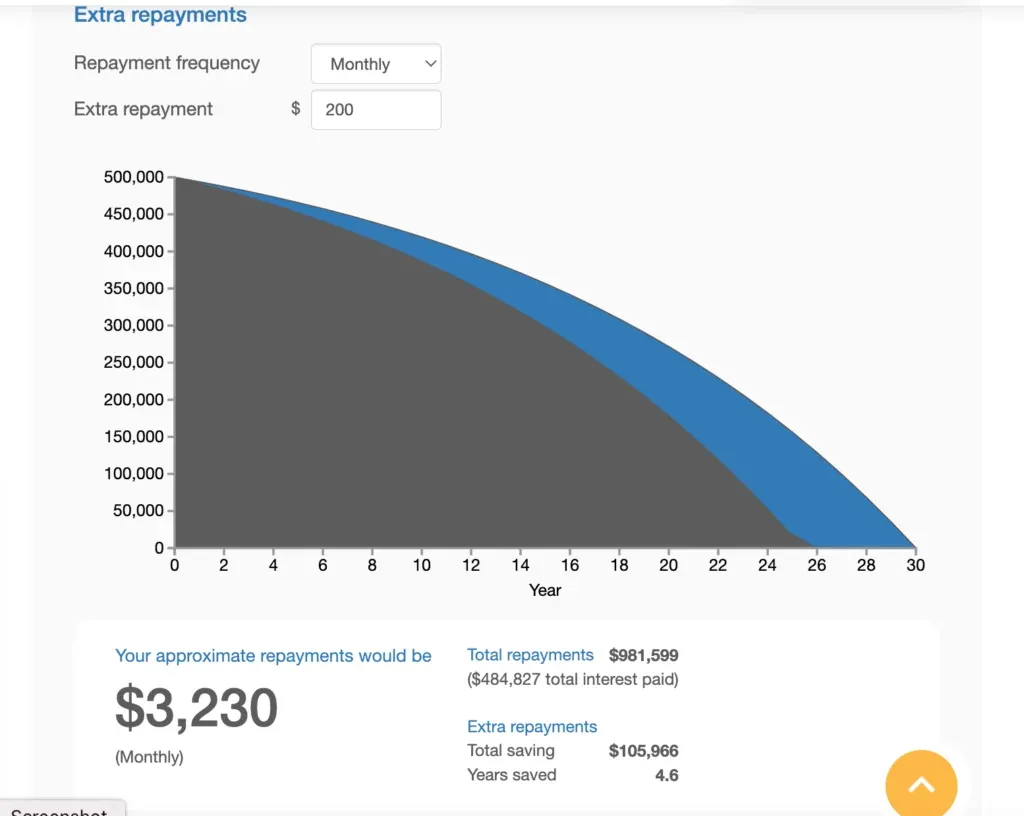Click the Years saved label

tap(511, 775)
